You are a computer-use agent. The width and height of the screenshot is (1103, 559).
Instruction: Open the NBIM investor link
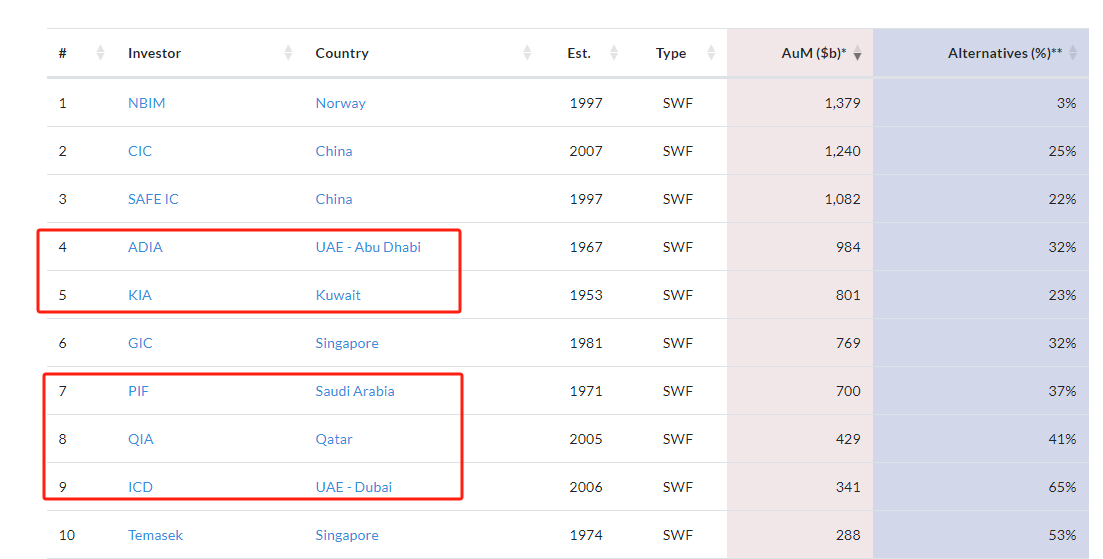[146, 103]
